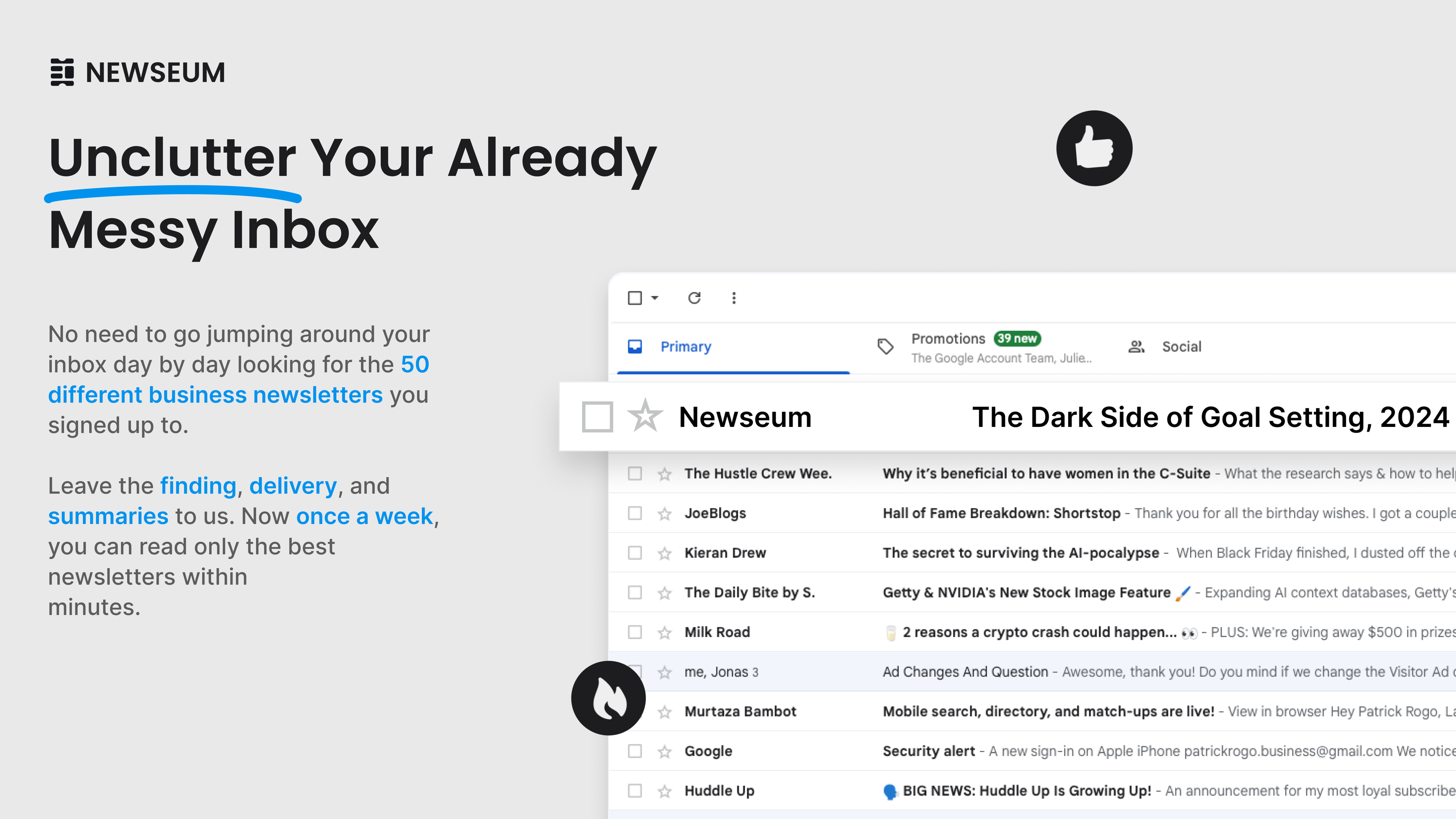Click the Newseum logo icon
The height and width of the screenshot is (819, 1456).
(x=62, y=72)
